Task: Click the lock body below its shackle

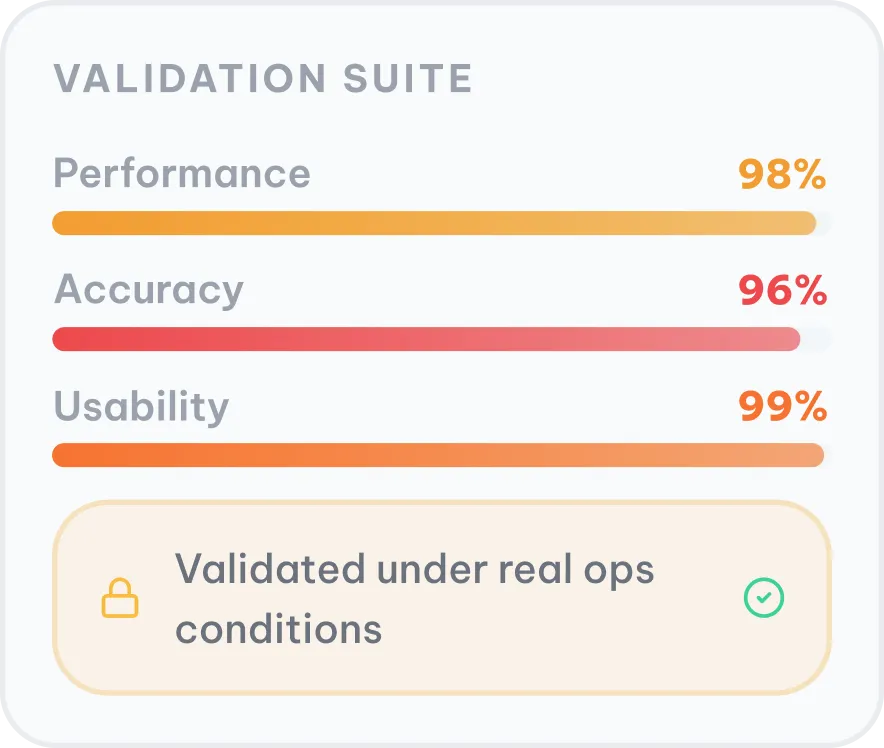Action: pyautogui.click(x=120, y=608)
